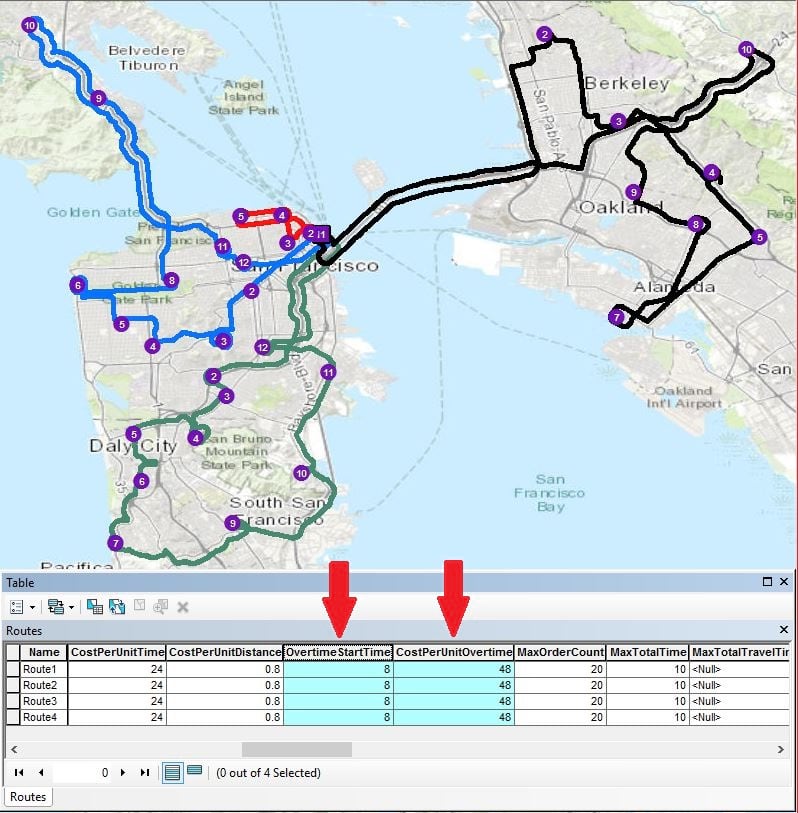The height and width of the screenshot is (813, 798).
Task: Click blue route stop 6 marker
Action: pyautogui.click(x=78, y=285)
